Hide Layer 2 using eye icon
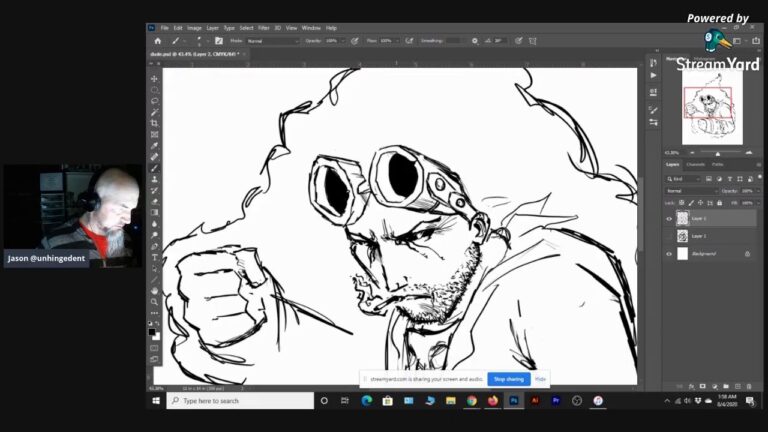This screenshot has width=768, height=432. click(669, 218)
